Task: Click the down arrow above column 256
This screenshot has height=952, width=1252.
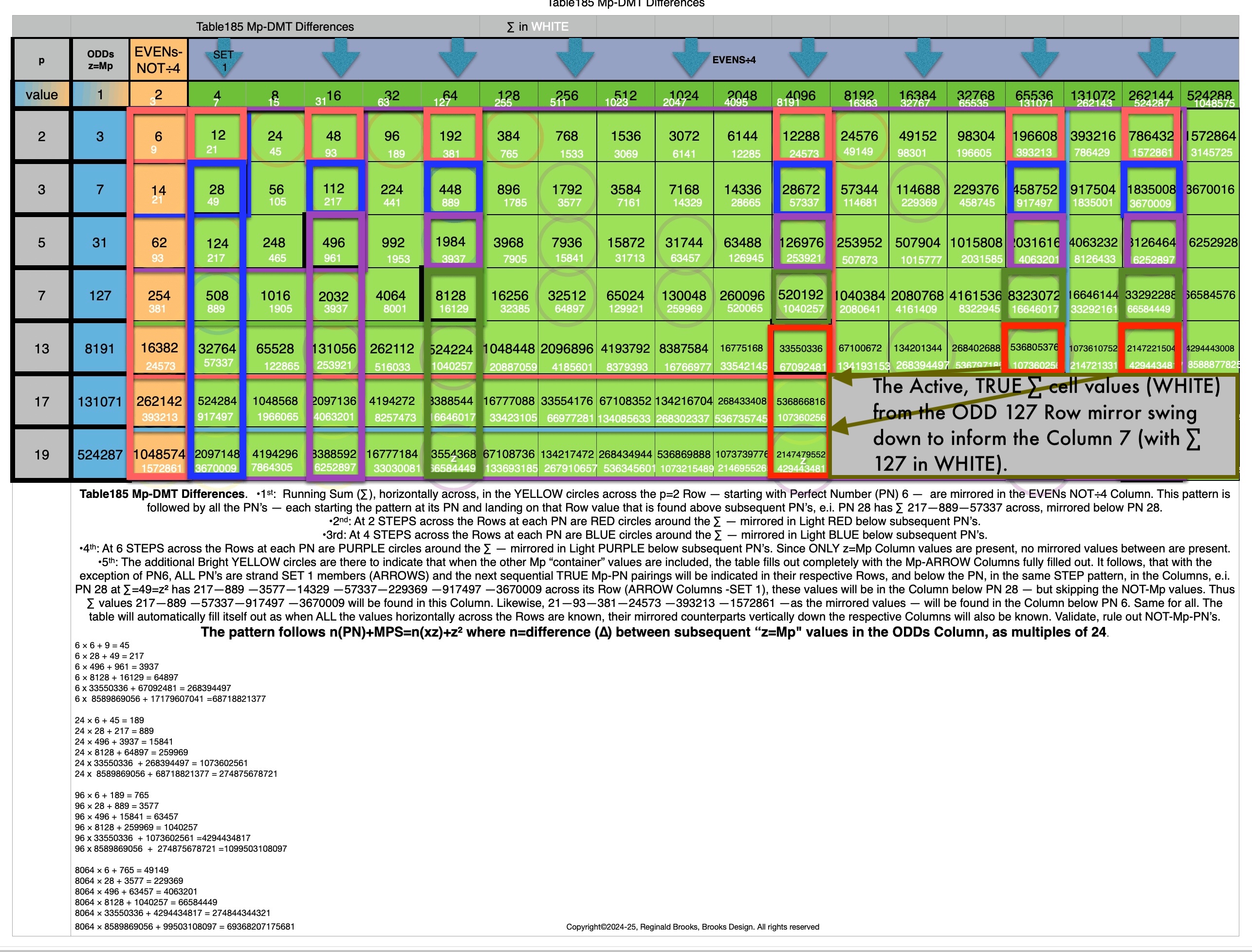Action: tap(575, 58)
